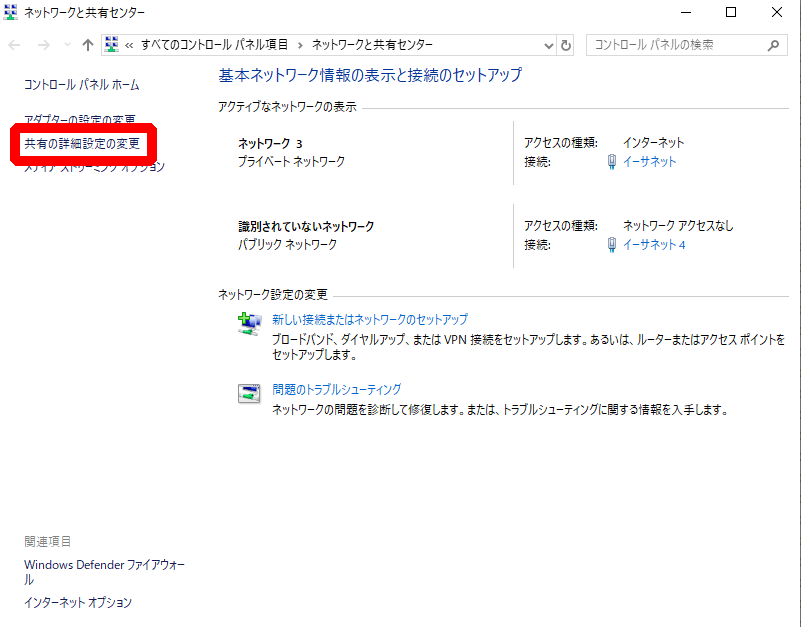The height and width of the screenshot is (627, 801).
Task: Click the network icon in the address bar
Action: coord(112,45)
